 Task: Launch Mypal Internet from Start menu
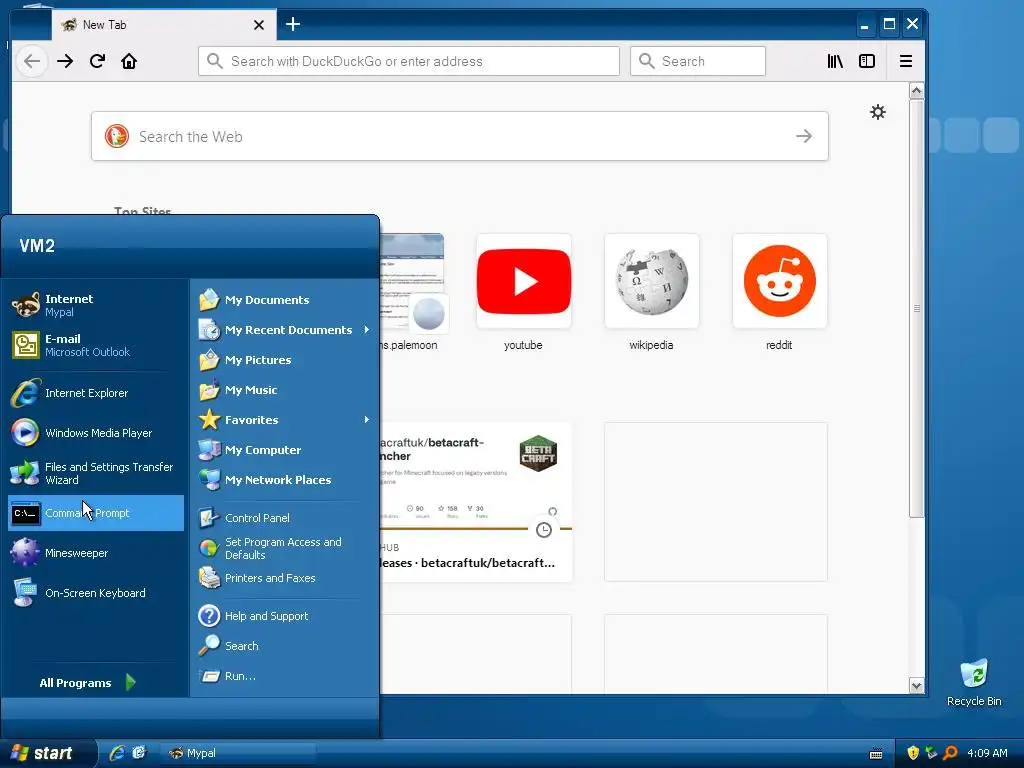95,305
